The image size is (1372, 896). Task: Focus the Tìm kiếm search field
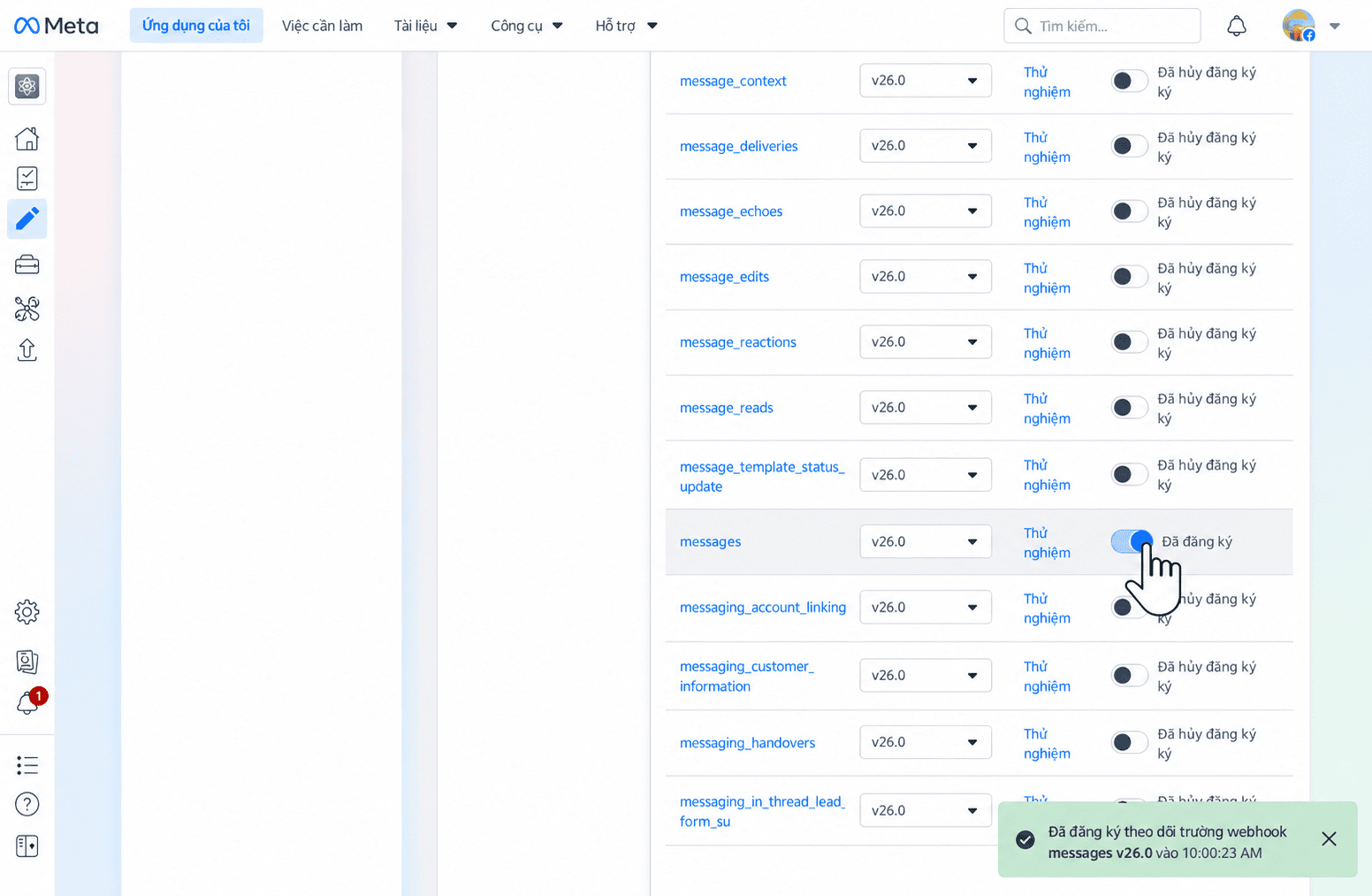[1101, 26]
